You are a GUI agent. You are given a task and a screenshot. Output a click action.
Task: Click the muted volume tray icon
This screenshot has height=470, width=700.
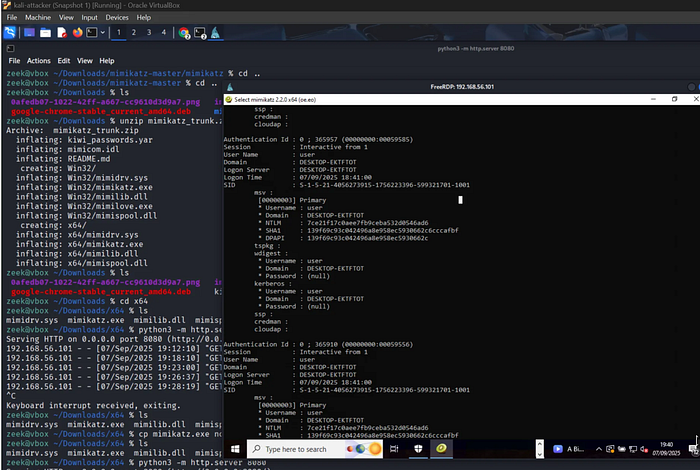pyautogui.click(x=644, y=449)
